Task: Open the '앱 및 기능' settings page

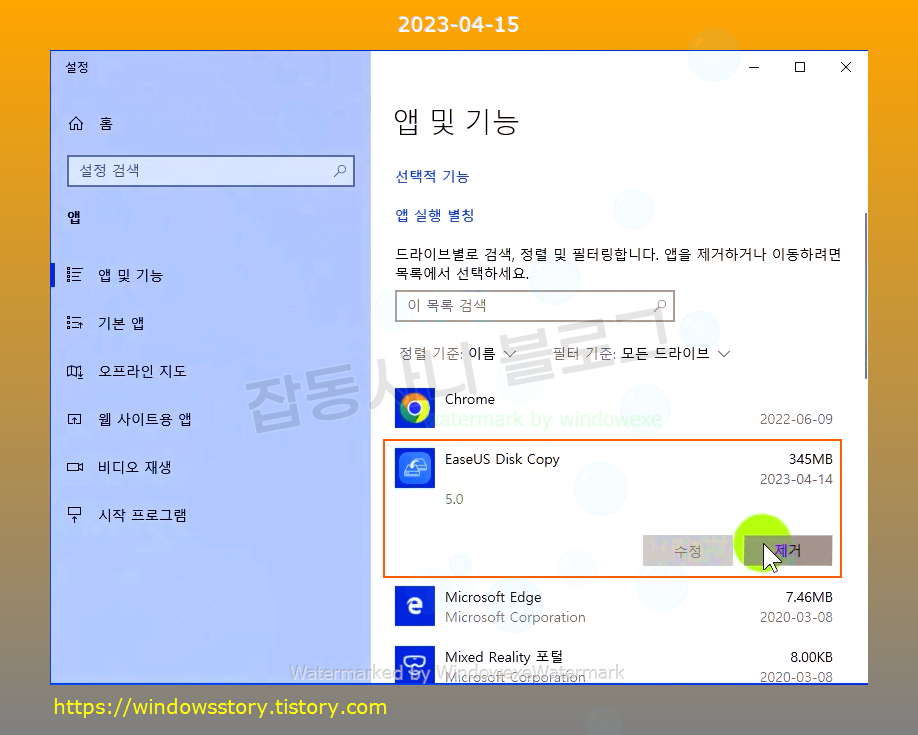Action: click(211, 275)
